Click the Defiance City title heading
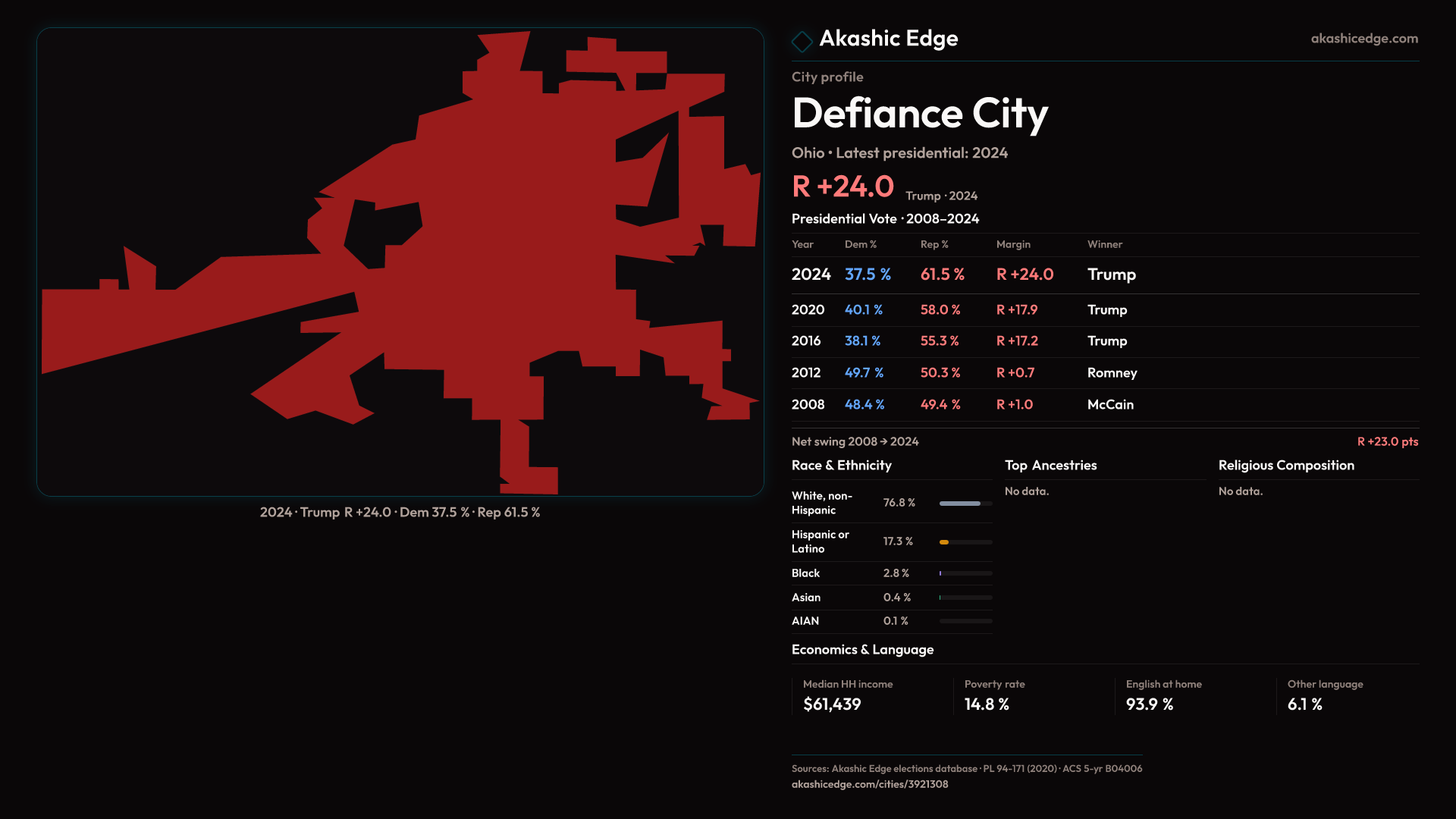 tap(919, 114)
